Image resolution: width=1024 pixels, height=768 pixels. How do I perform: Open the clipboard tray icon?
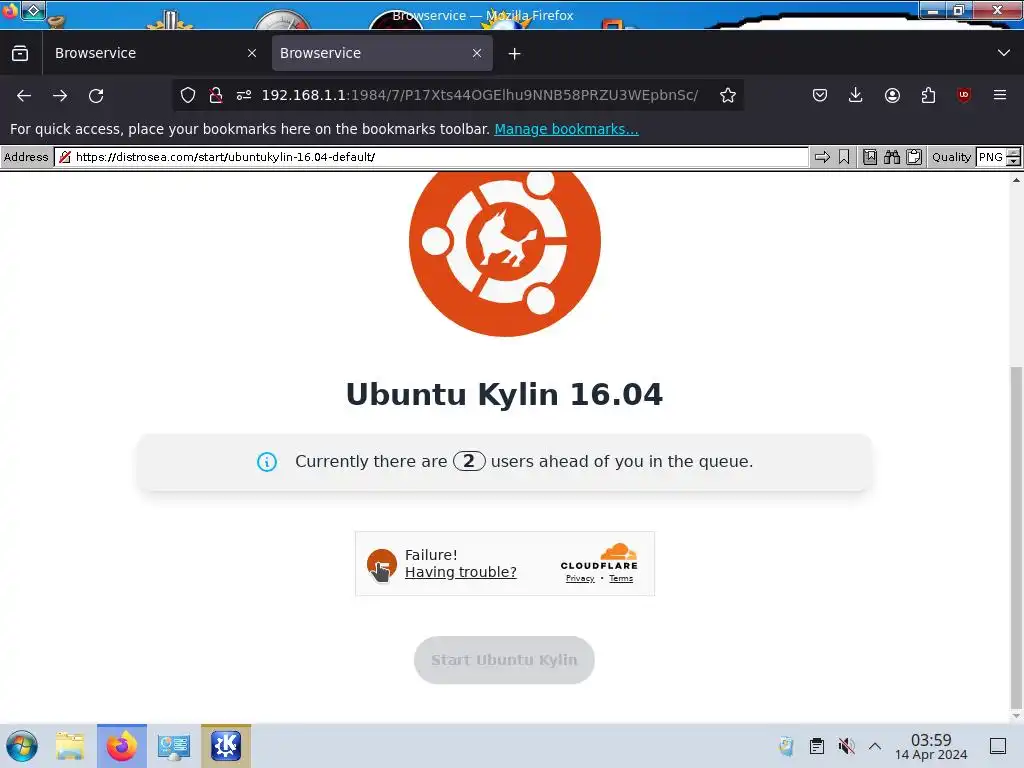pos(816,746)
